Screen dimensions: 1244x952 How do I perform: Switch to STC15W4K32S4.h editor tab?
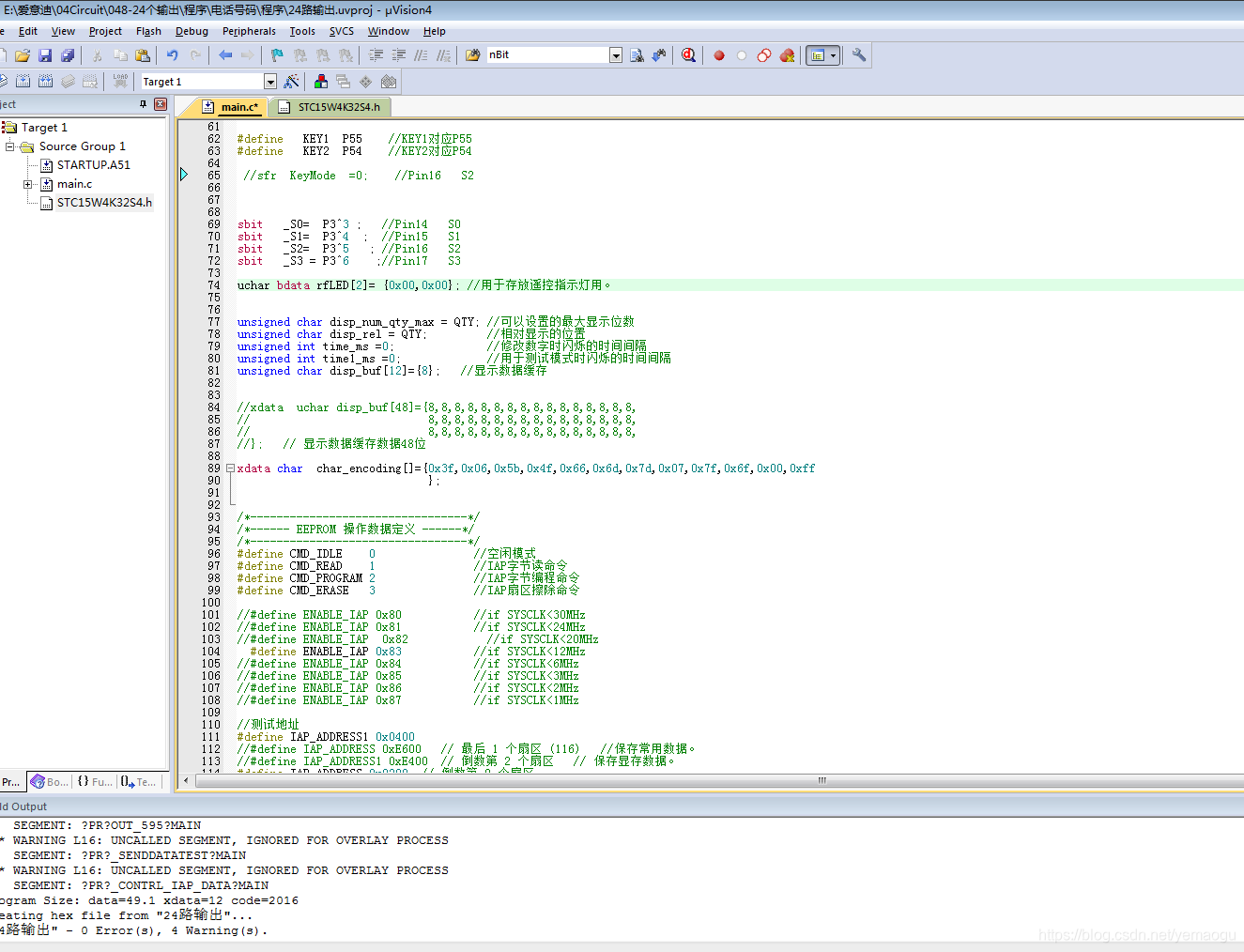click(x=330, y=107)
